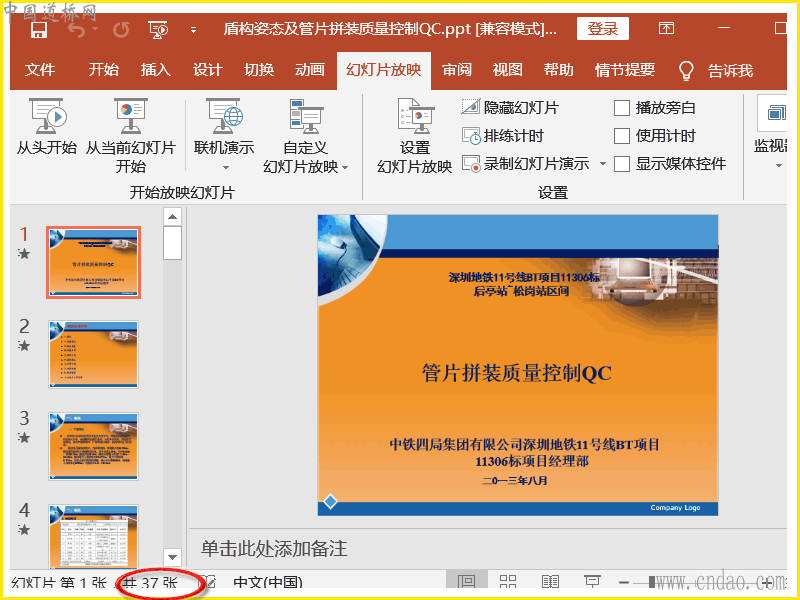Switch to the 切换 ribbon tab
The image size is (800, 600).
click(x=259, y=70)
